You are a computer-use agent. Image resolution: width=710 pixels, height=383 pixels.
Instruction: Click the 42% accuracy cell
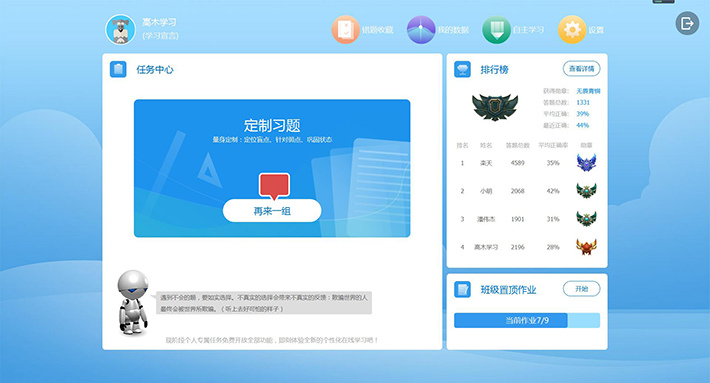(x=553, y=191)
